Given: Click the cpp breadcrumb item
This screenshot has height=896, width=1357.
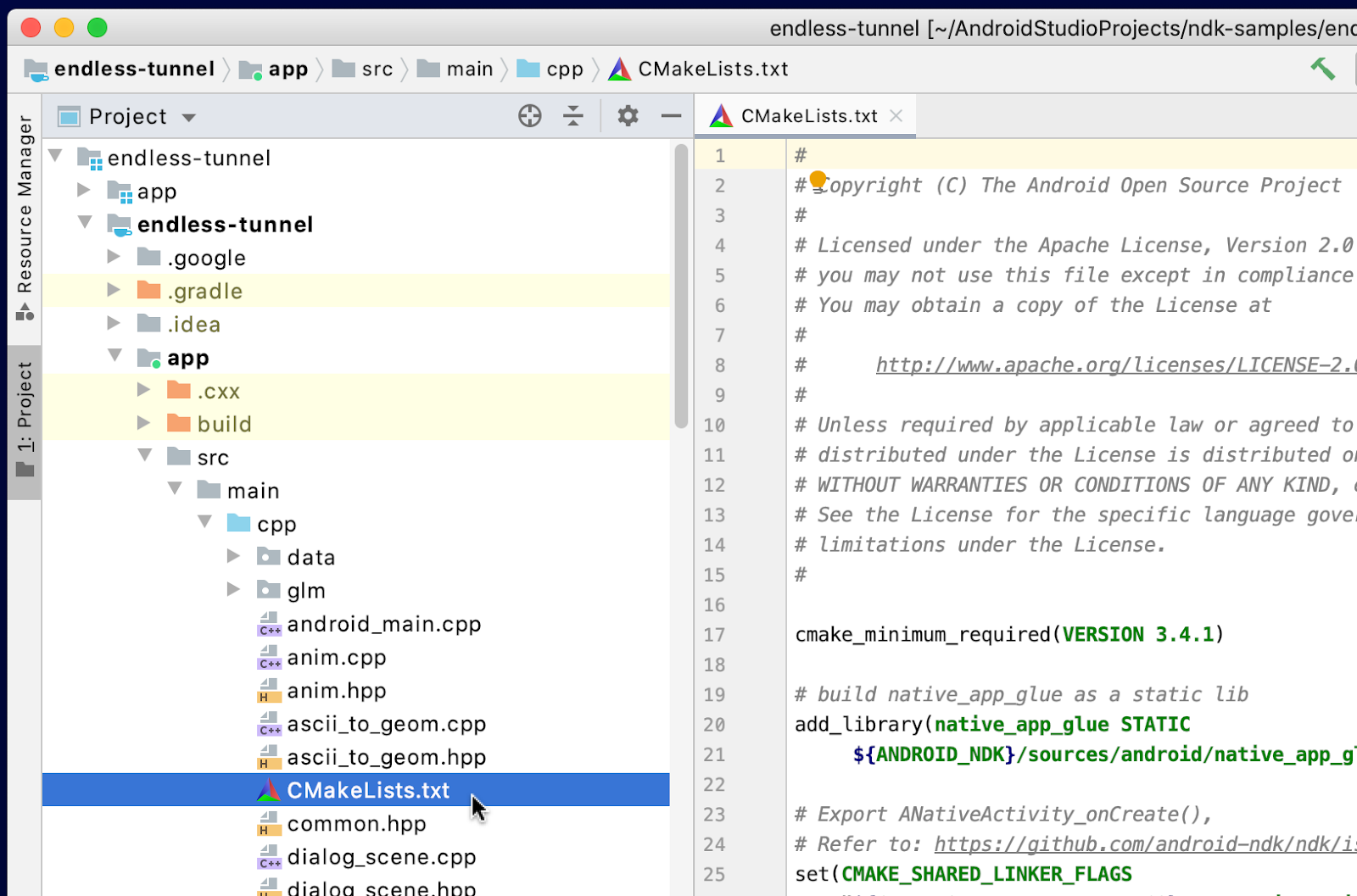Looking at the screenshot, I should tap(564, 70).
